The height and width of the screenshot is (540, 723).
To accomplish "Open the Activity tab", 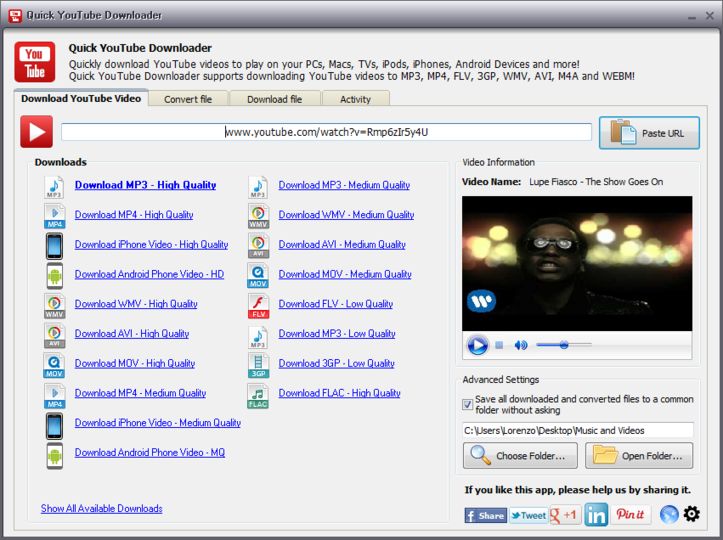I will point(356,99).
